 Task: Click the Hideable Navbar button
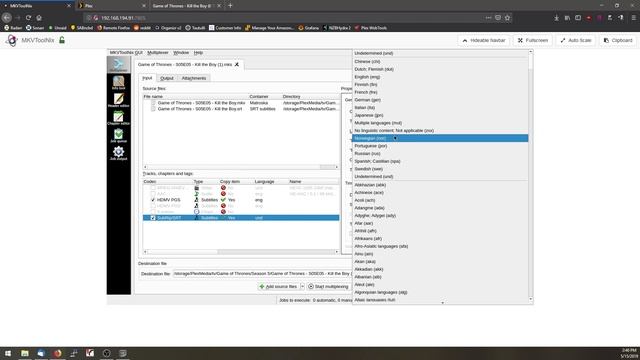(x=484, y=40)
